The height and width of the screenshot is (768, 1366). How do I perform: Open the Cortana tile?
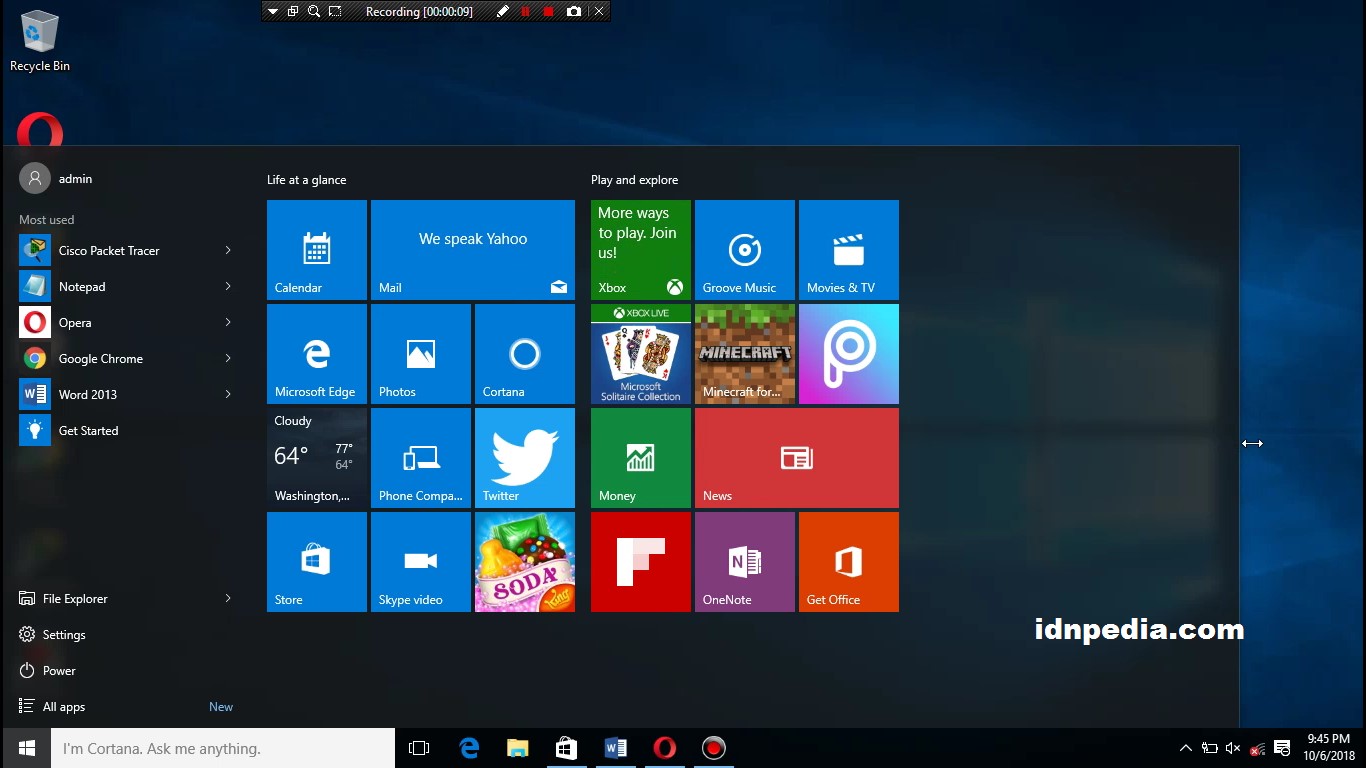point(525,354)
